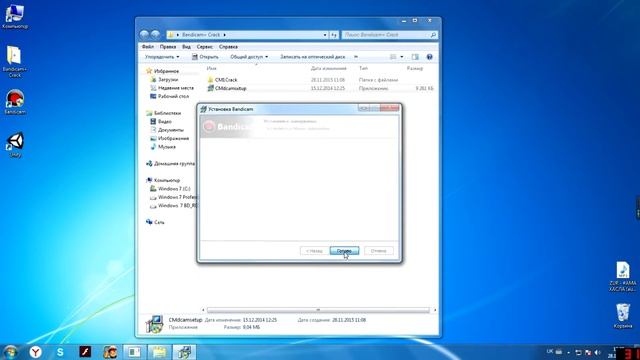Open the Windows Start button
Screen dimensions: 640x360
(x=10, y=352)
